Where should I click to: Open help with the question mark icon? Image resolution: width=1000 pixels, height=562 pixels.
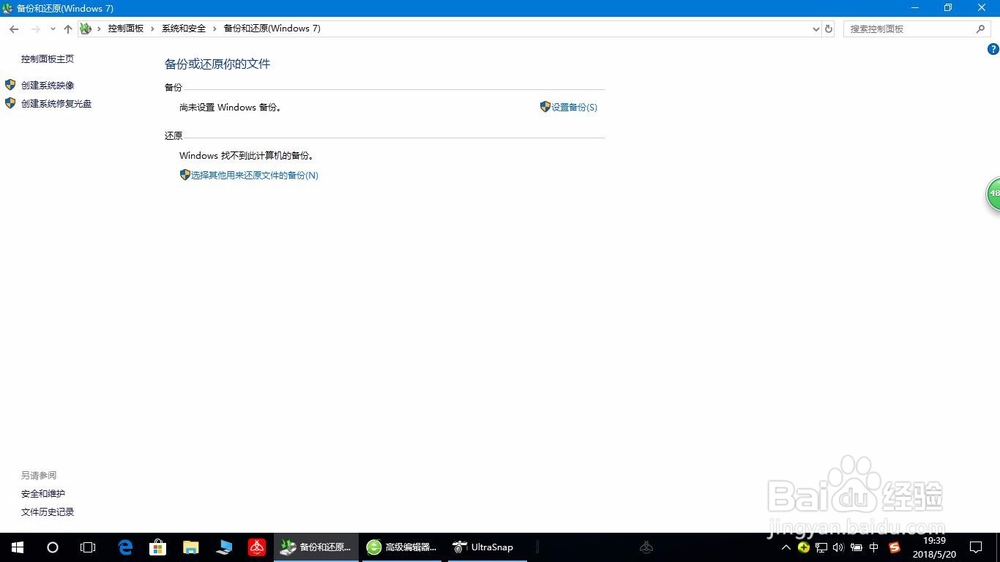pos(993,49)
